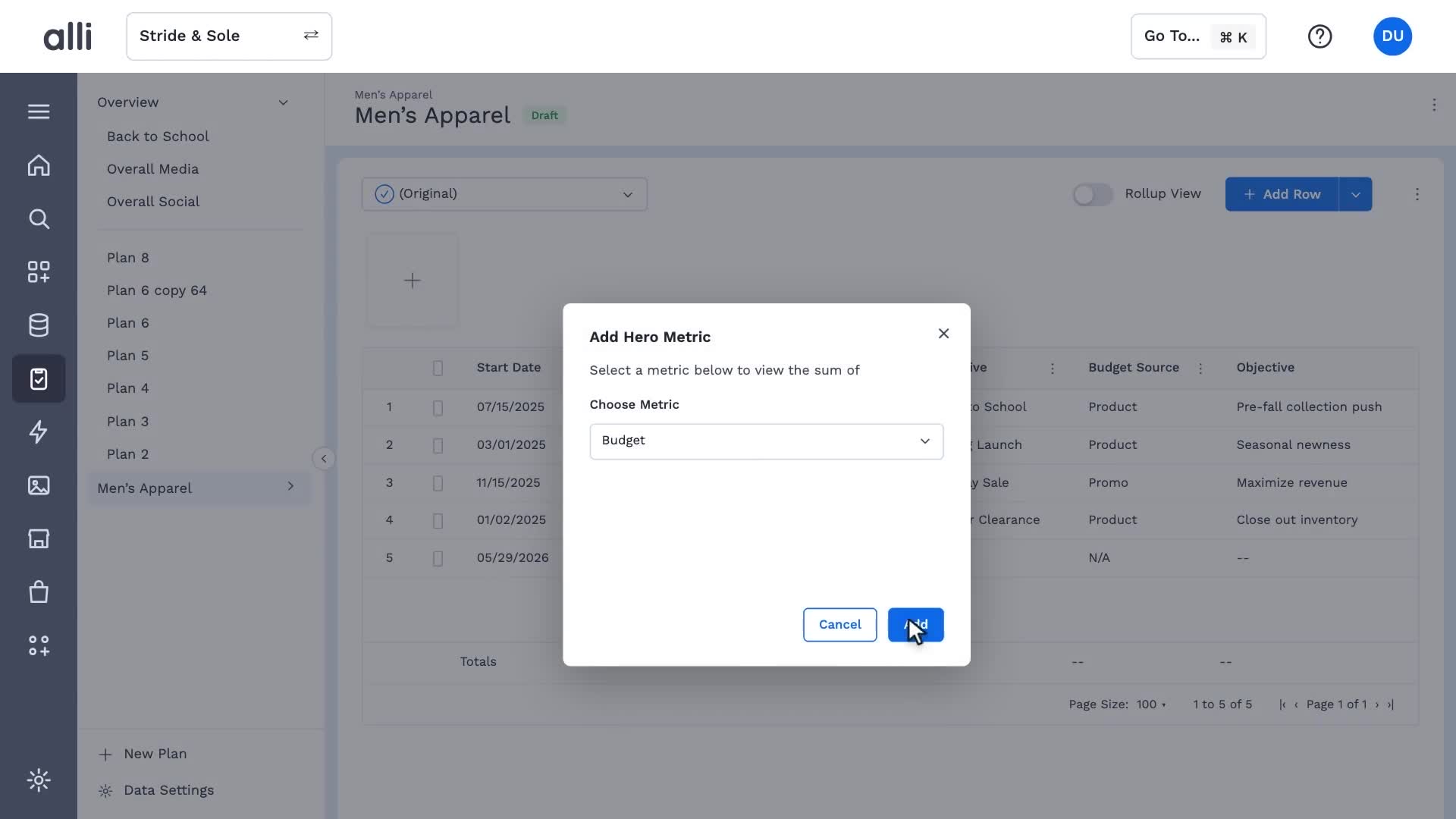This screenshot has width=1456, height=819.
Task: Go to the Home icon in sidebar
Action: point(39,165)
